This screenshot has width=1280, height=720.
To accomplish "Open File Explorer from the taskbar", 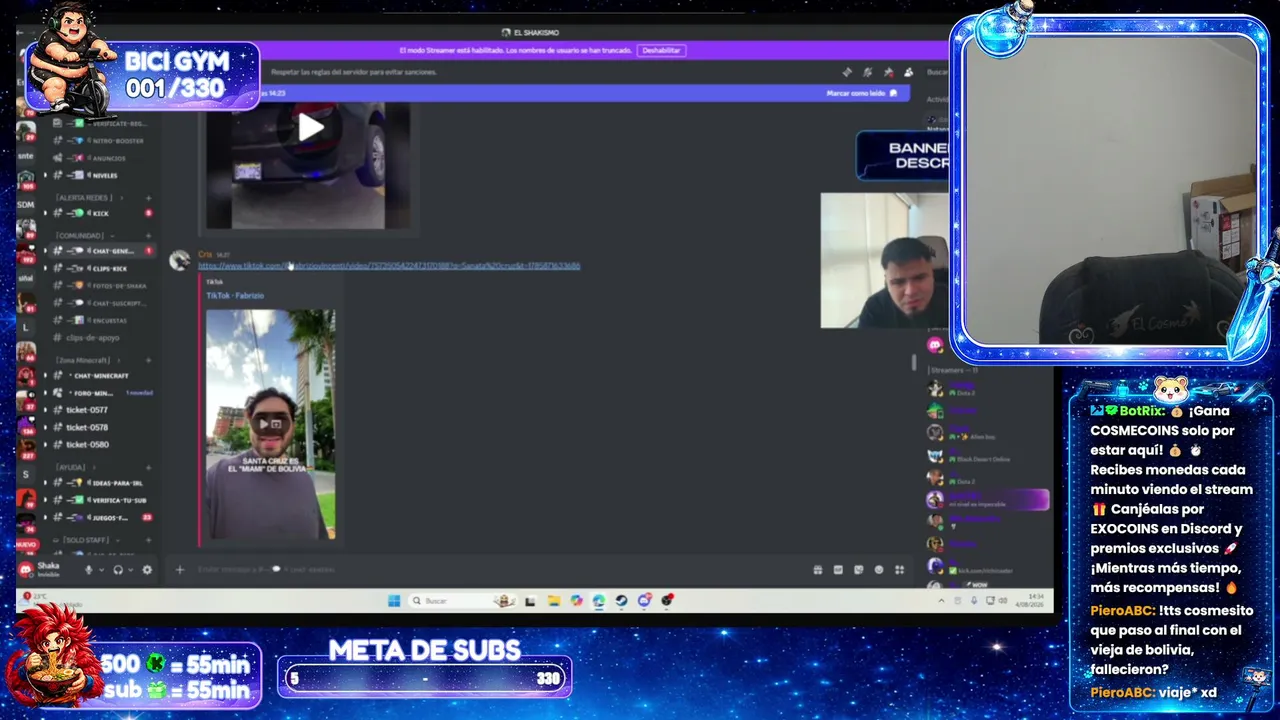I will [x=553, y=601].
